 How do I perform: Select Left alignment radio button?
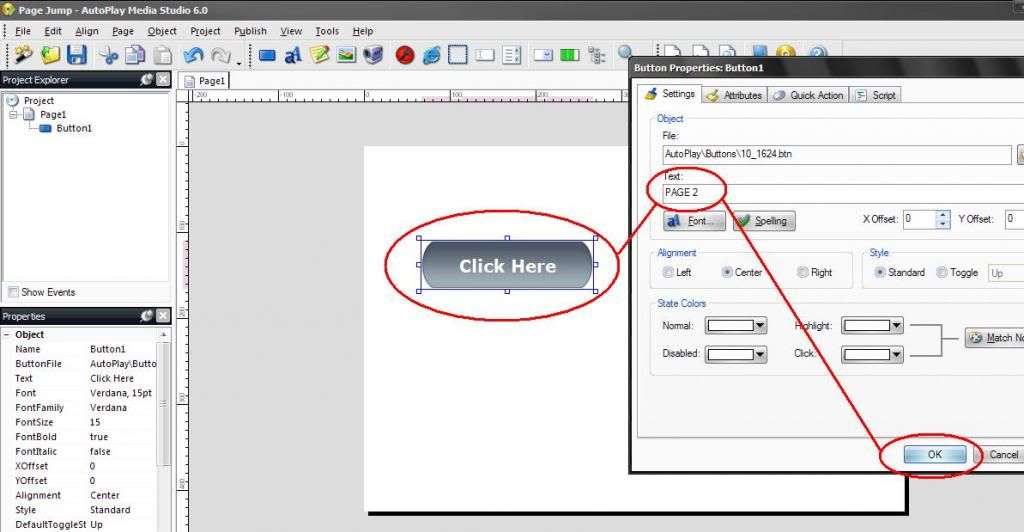click(x=668, y=272)
